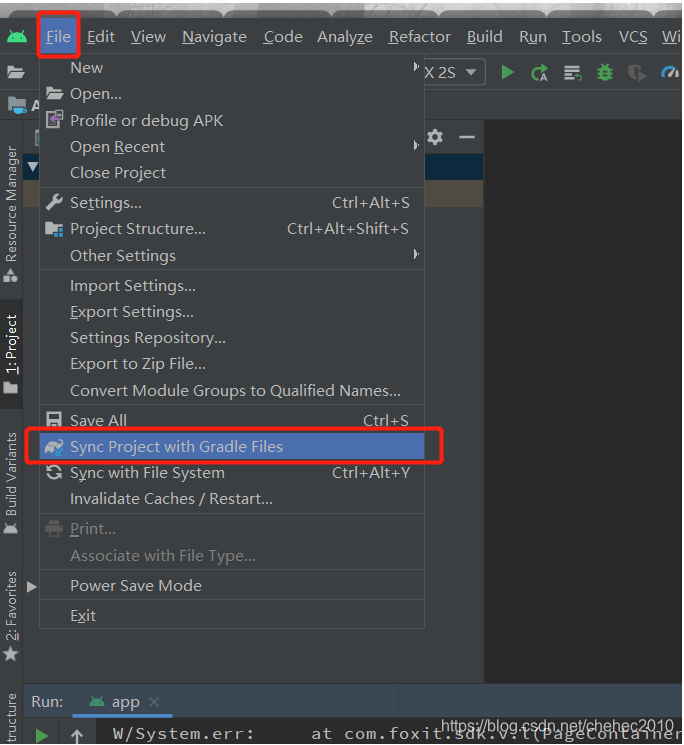Open the View menu
This screenshot has width=684, height=745.
coord(148,37)
